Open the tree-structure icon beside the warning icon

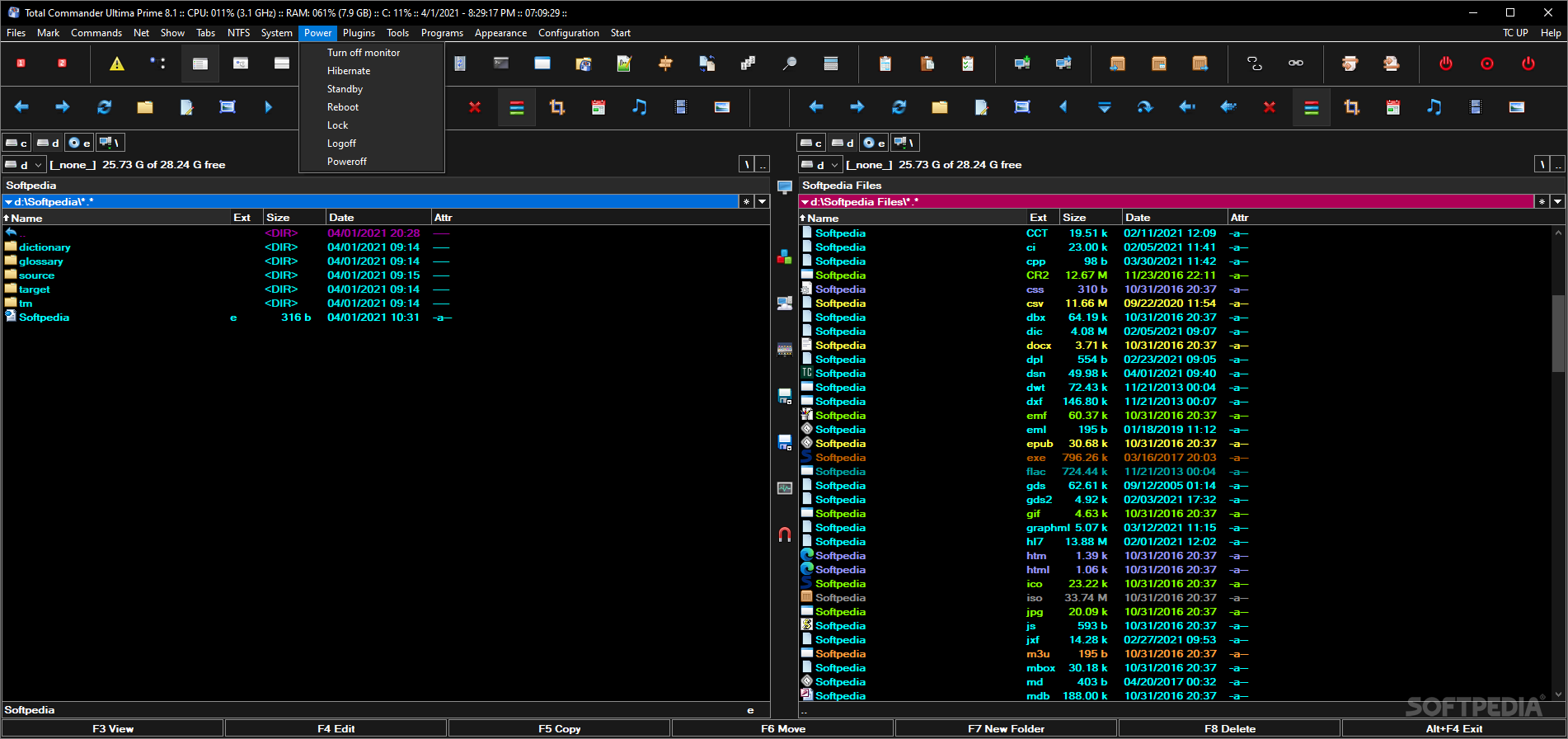coord(157,64)
